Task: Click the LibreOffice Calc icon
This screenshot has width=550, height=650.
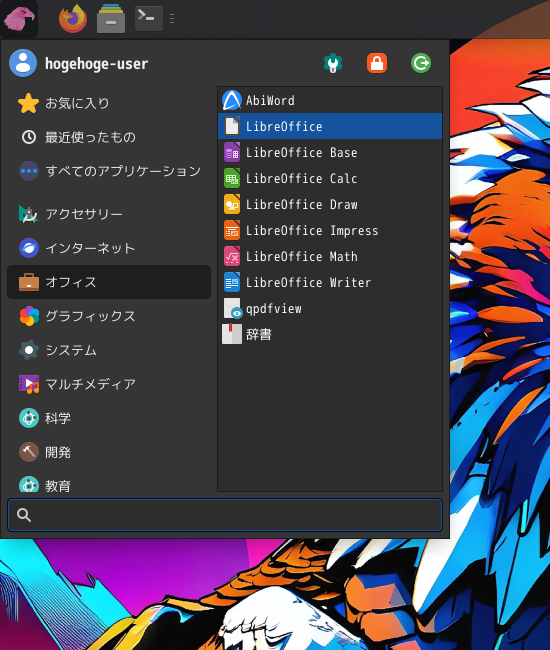Action: [x=232, y=178]
